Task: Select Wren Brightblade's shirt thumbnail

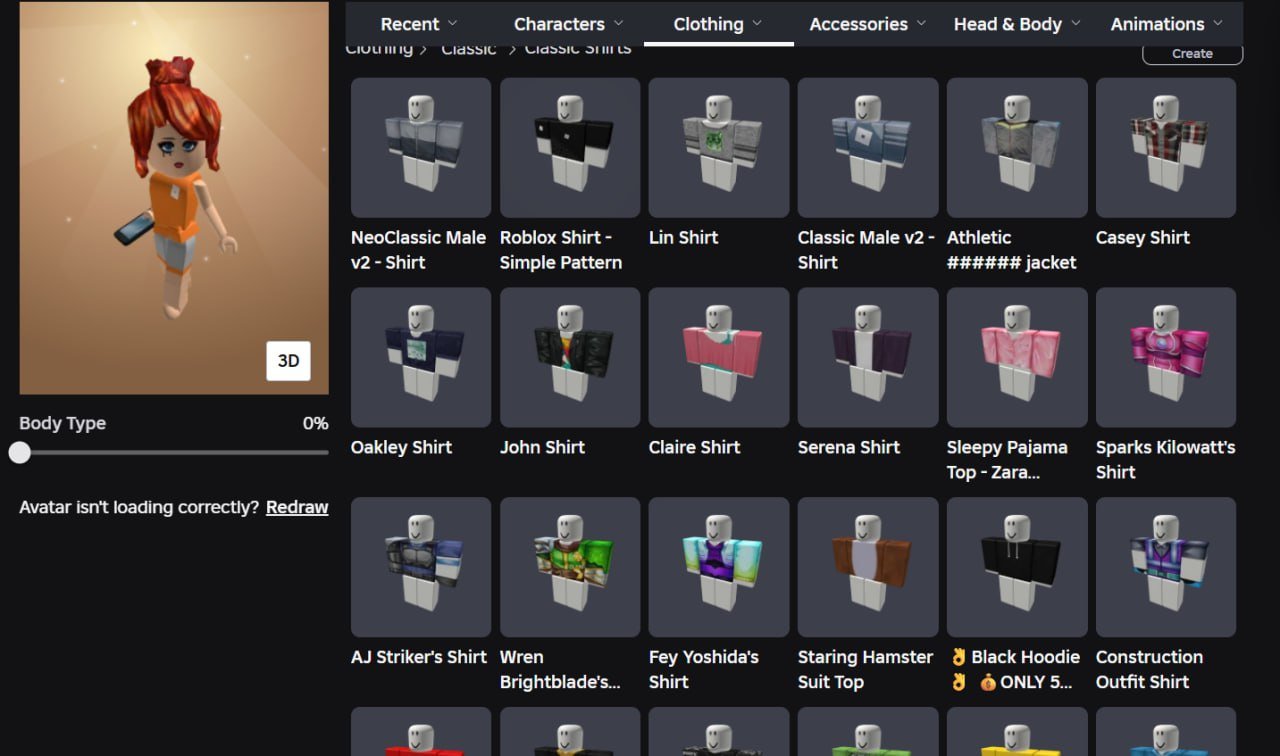Action: (569, 568)
